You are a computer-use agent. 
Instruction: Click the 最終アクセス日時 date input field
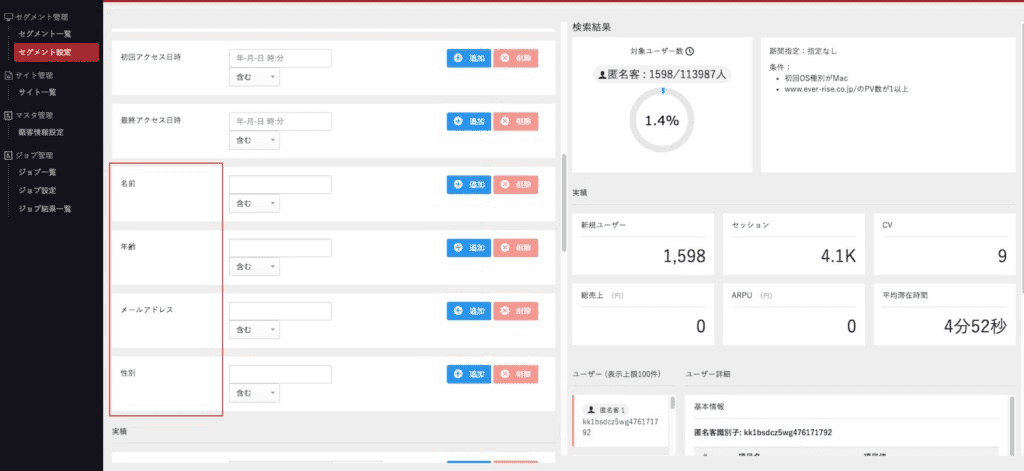[280, 121]
